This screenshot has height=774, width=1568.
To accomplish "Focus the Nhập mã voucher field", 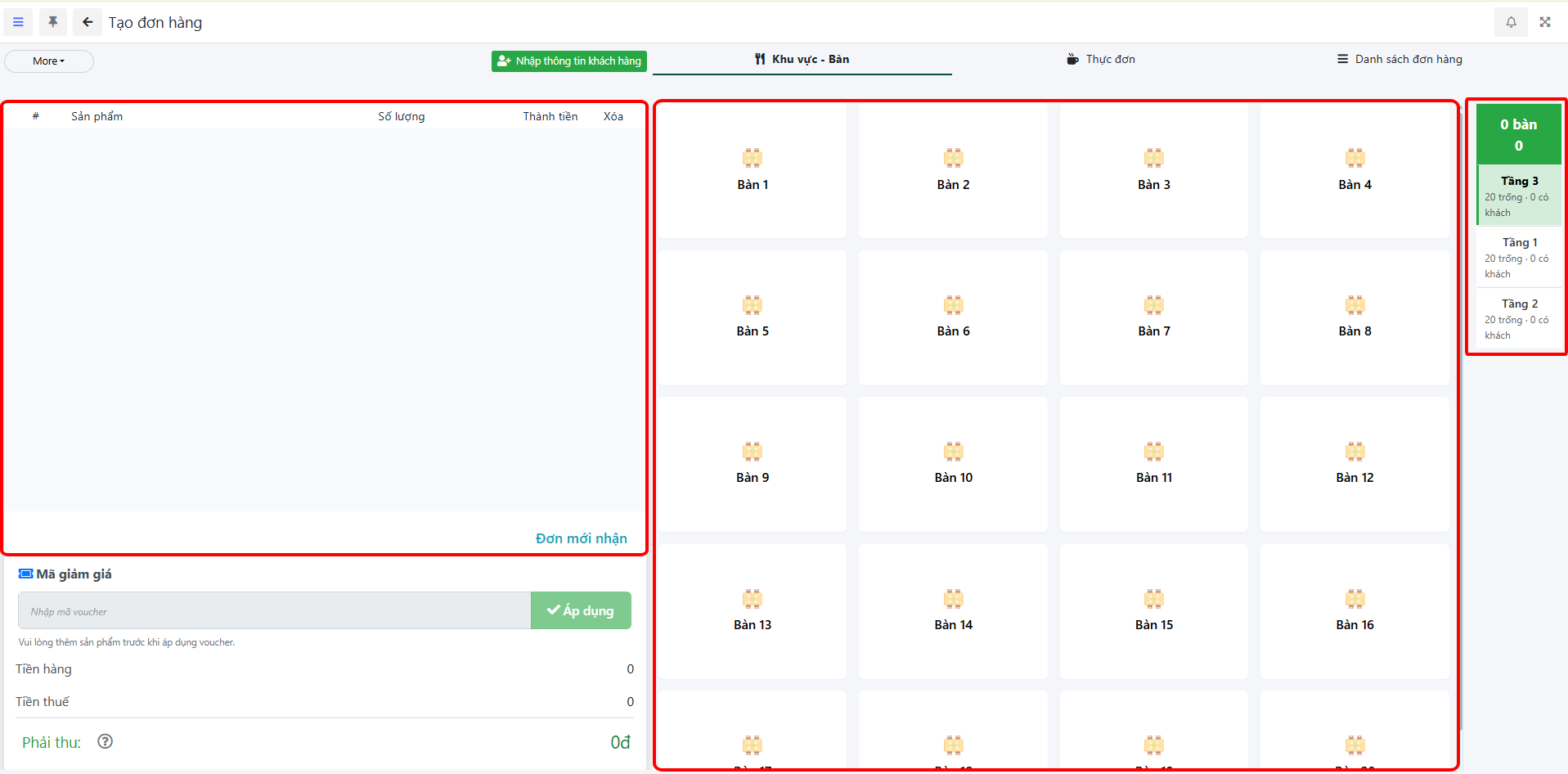I will coord(274,611).
